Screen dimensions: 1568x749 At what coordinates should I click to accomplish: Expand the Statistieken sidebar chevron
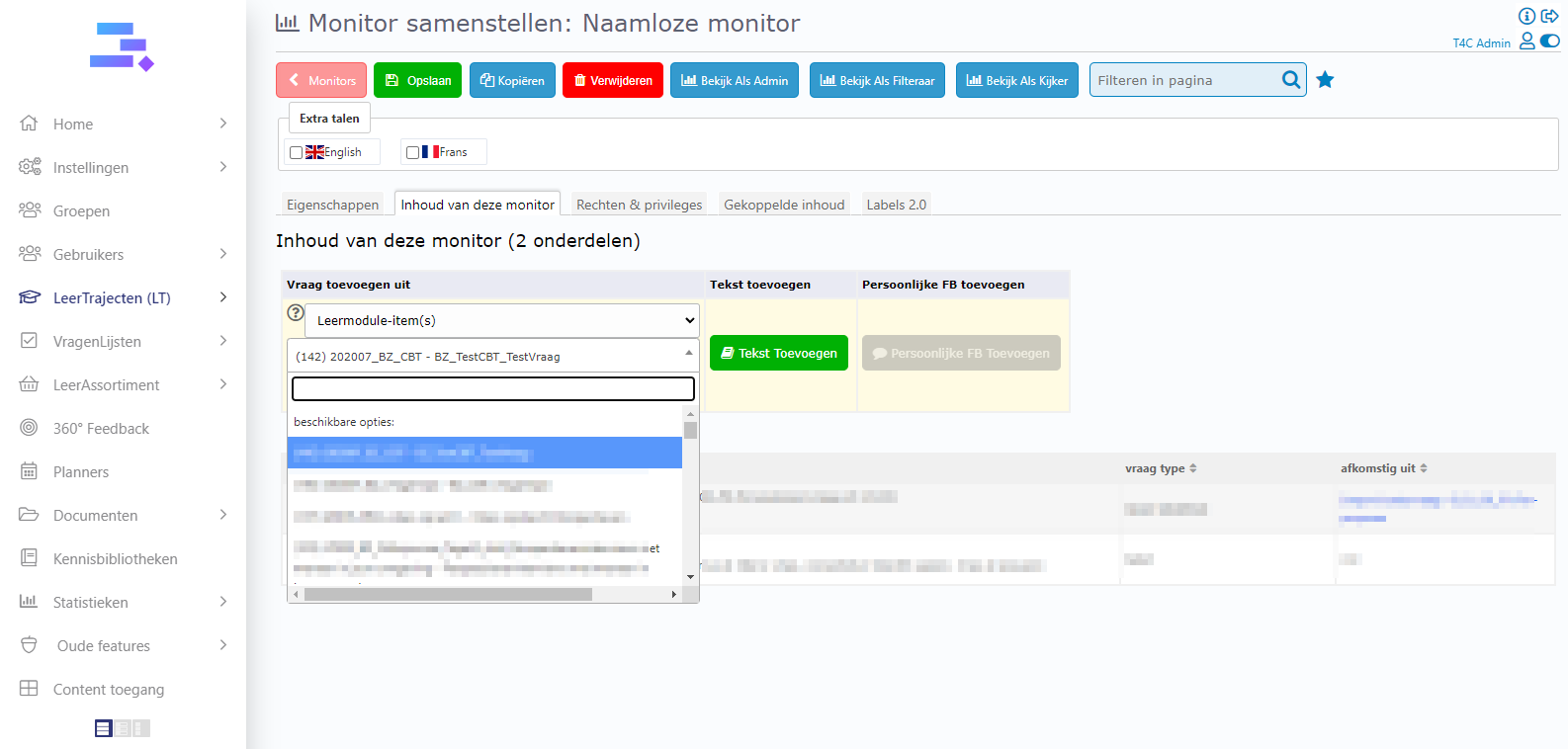223,602
